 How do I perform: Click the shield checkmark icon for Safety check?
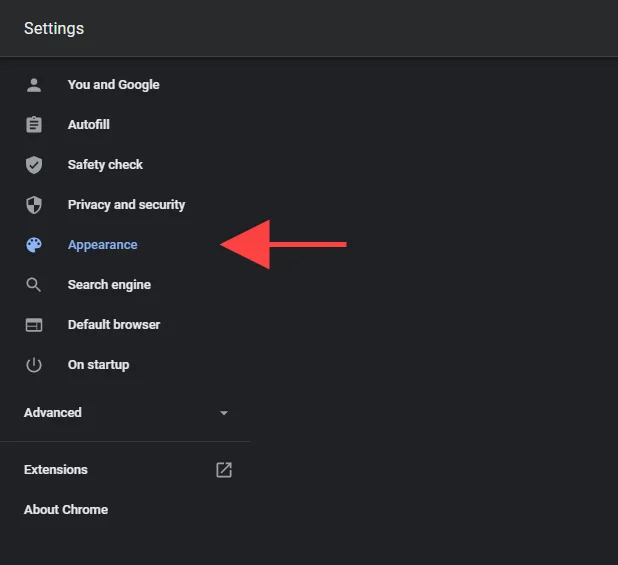[x=34, y=165]
